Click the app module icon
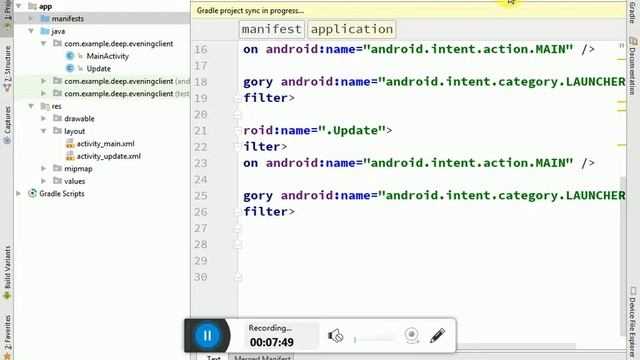 [32, 6]
